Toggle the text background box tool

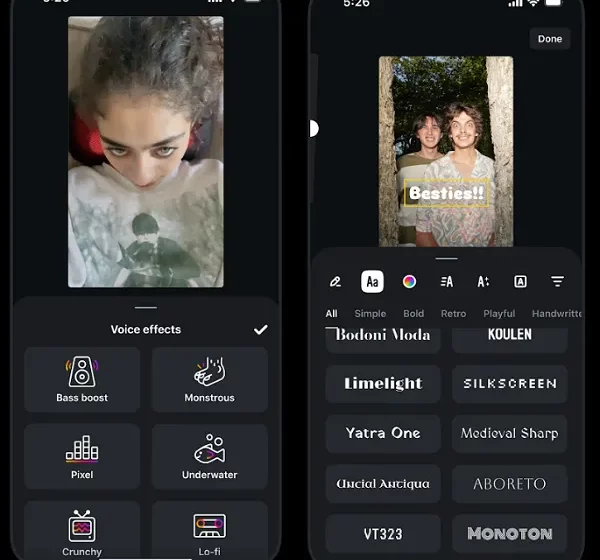pos(520,282)
